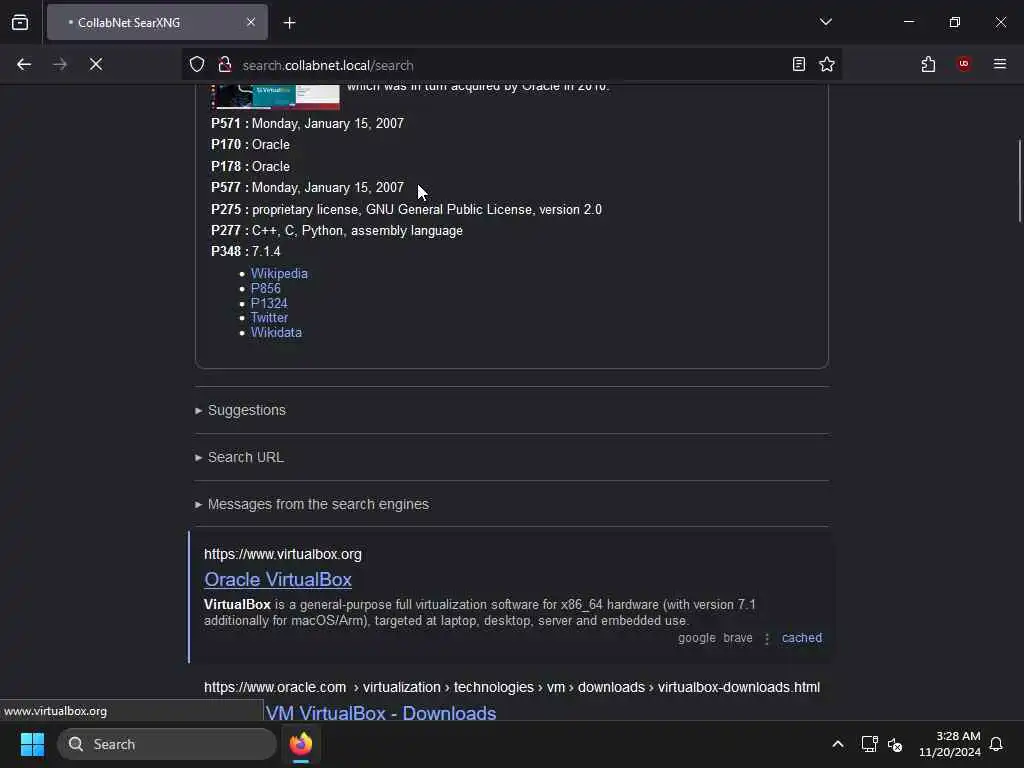Toggle reader view icon
Screen dimensions: 1024x768
[798, 64]
